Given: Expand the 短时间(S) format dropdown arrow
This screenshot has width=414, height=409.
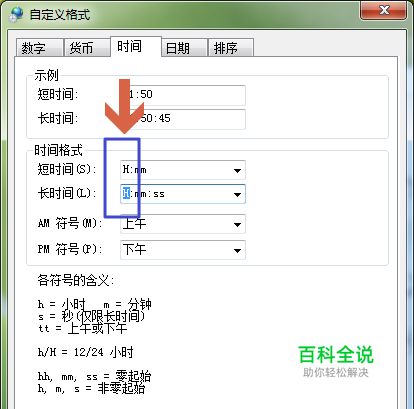Looking at the screenshot, I should coord(237,170).
